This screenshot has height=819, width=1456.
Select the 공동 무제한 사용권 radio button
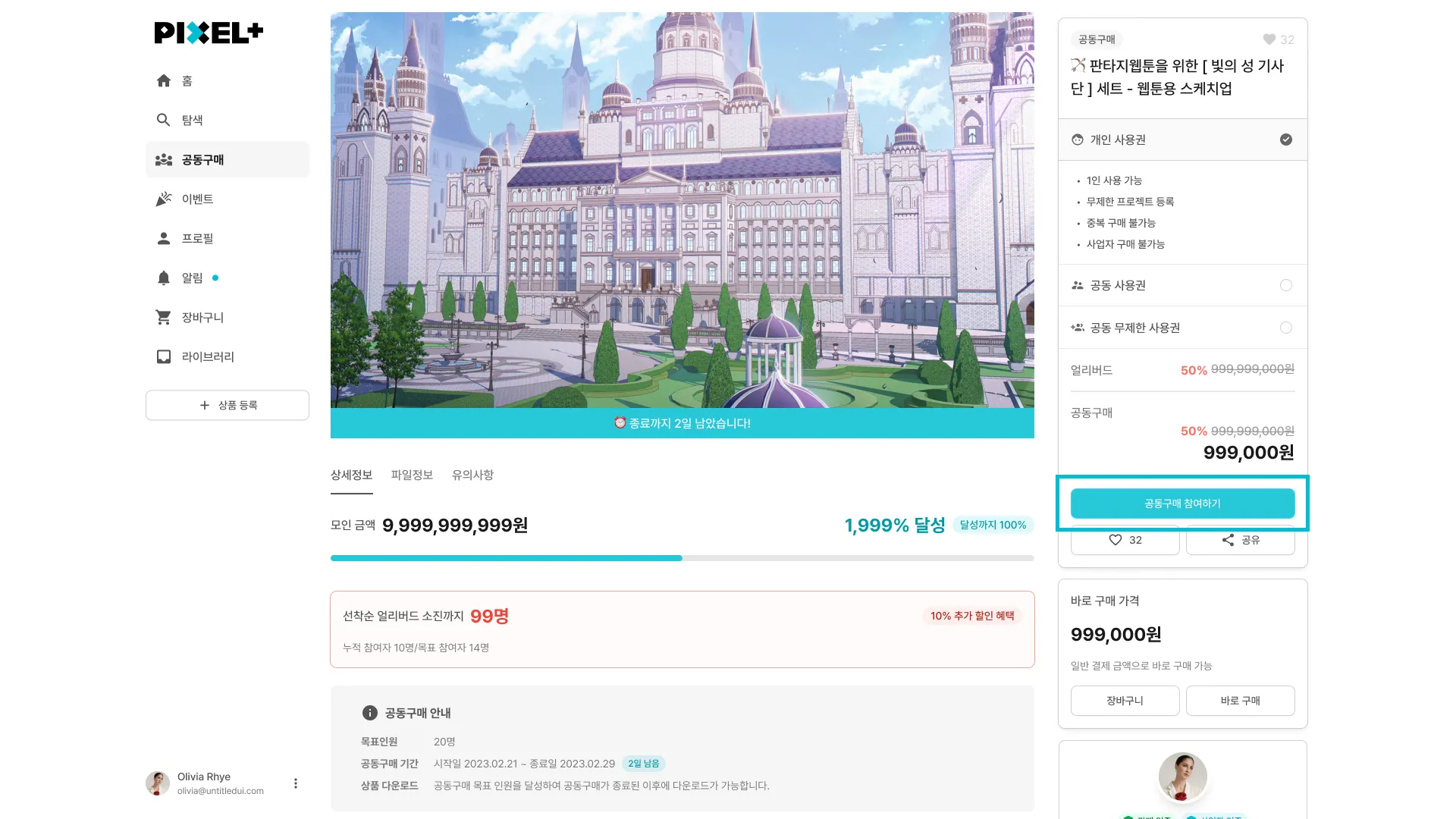[1286, 328]
